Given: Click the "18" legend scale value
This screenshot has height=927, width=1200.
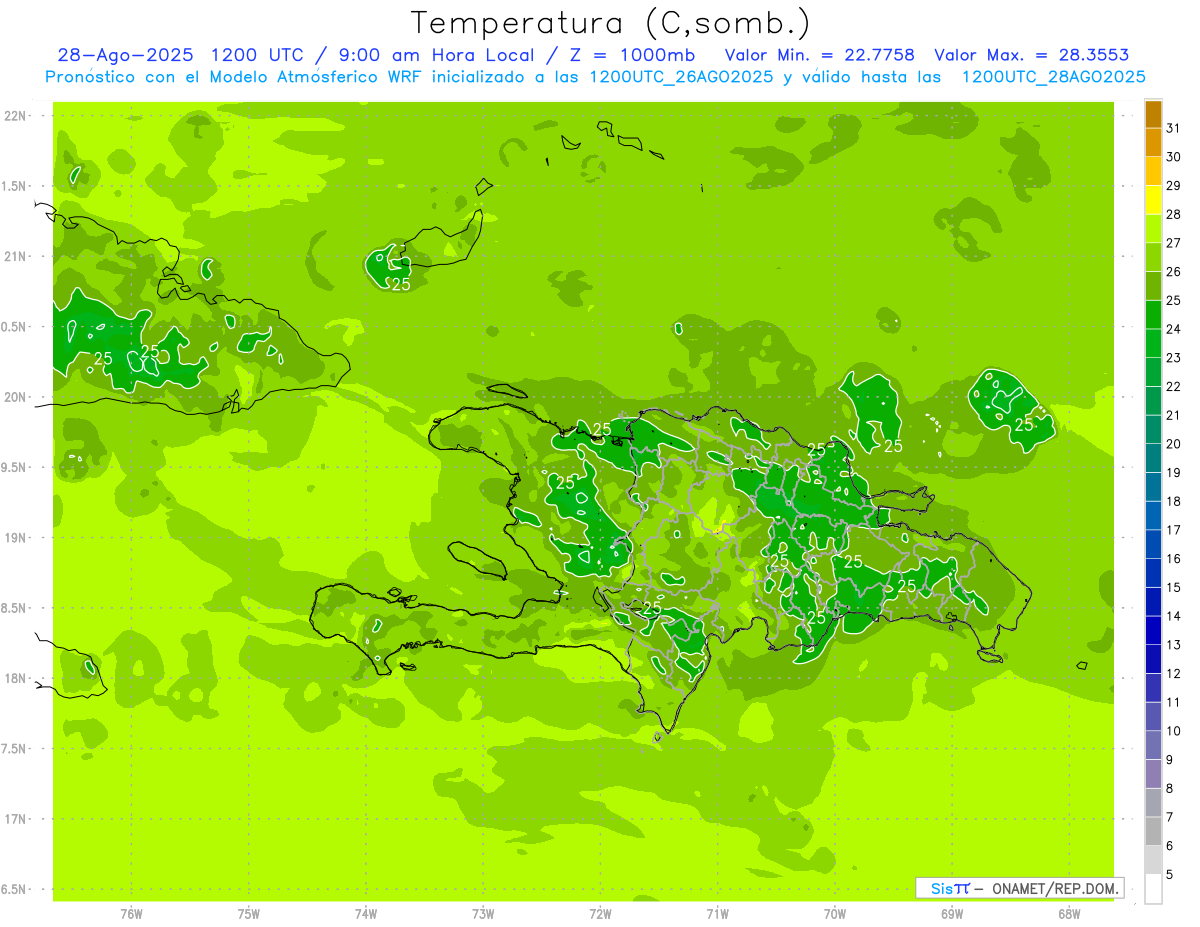Looking at the screenshot, I should (x=1174, y=501).
